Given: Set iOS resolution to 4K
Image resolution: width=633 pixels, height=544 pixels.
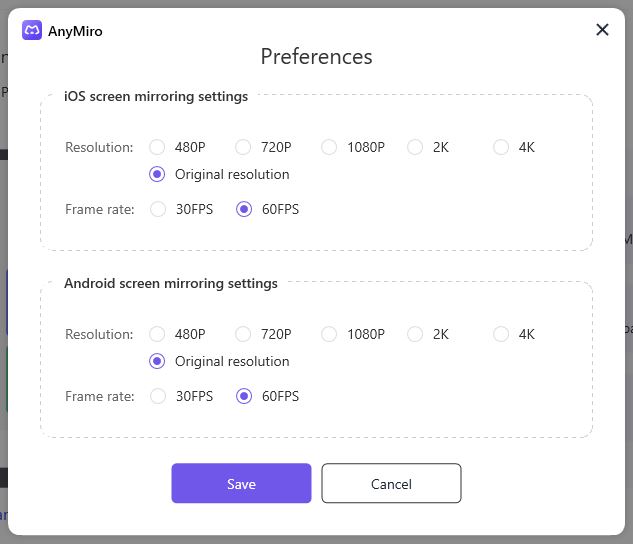Looking at the screenshot, I should pyautogui.click(x=501, y=147).
